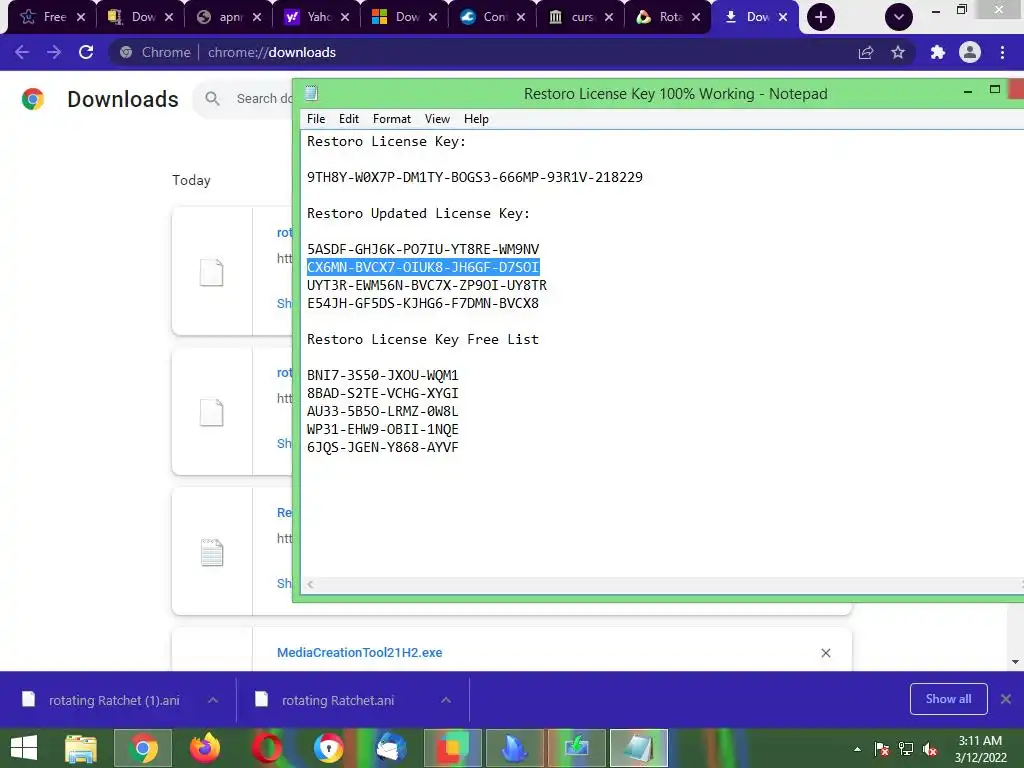Open MediaCreationTool21H2.exe download link

tap(359, 652)
